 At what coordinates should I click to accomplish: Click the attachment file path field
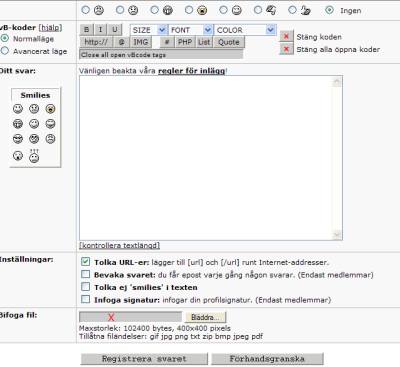131,317
